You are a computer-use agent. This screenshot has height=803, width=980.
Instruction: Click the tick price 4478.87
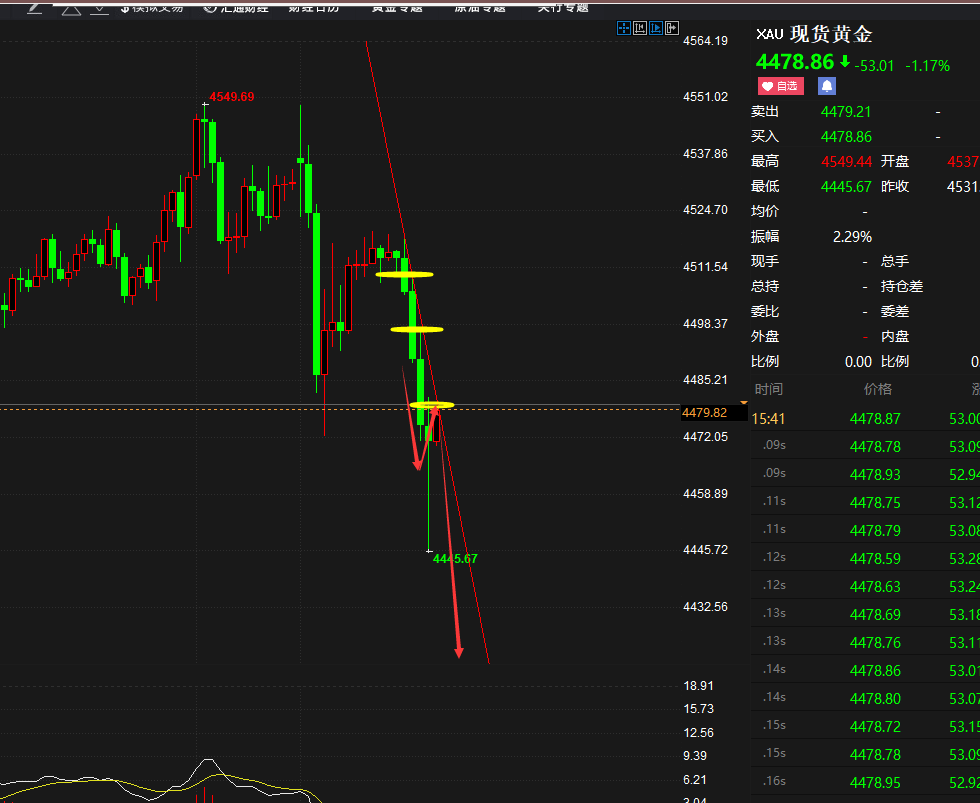(875, 419)
